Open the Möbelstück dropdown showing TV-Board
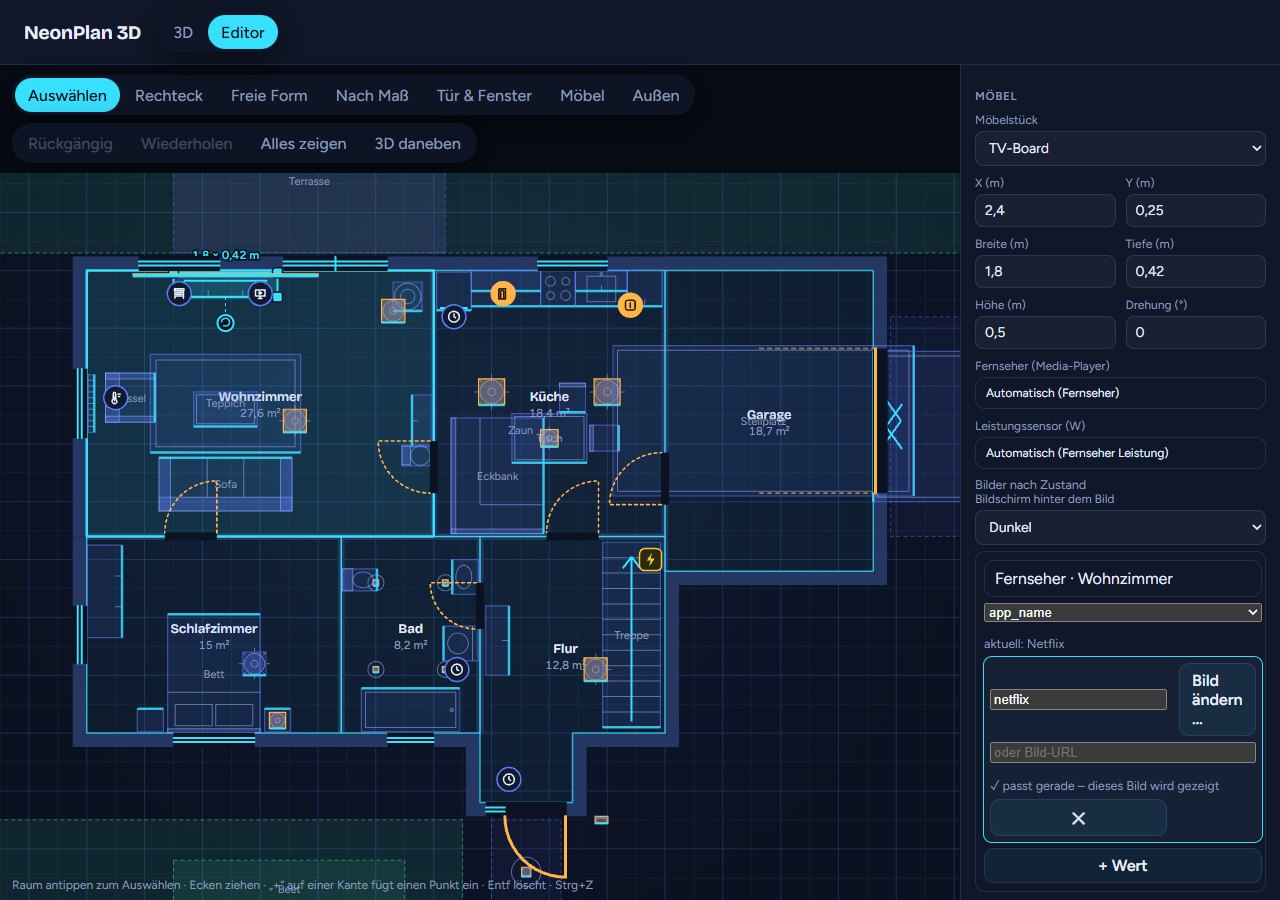Screen dimensions: 1280x900 (1120, 148)
